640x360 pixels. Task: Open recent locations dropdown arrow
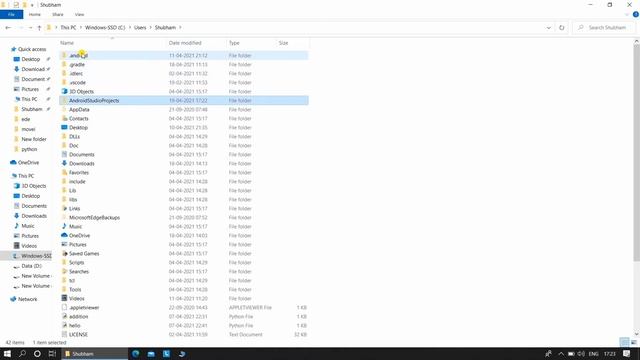pyautogui.click(x=31, y=28)
